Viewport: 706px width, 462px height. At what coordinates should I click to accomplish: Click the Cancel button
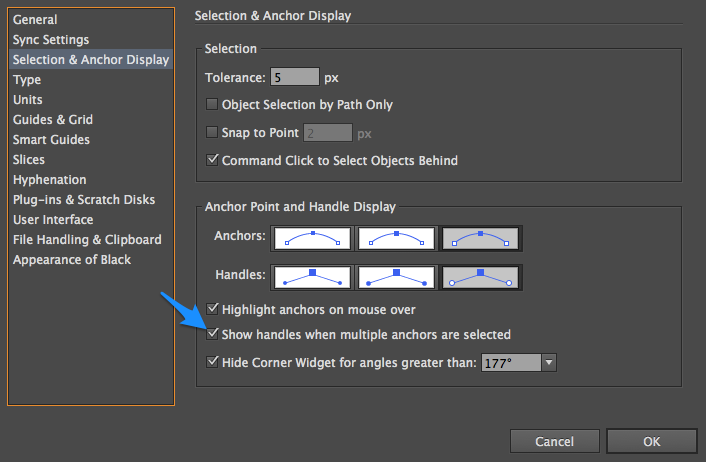554,441
